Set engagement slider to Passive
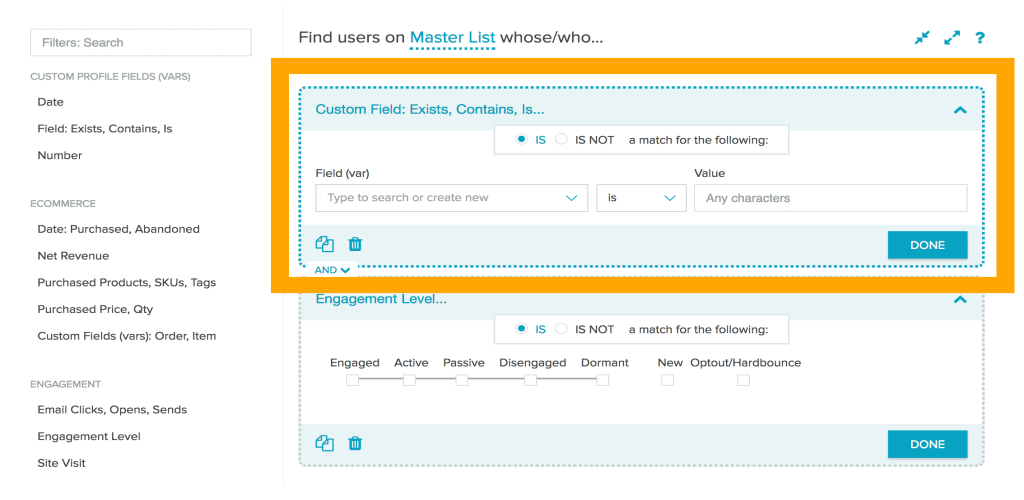This screenshot has width=1024, height=500. [x=461, y=380]
